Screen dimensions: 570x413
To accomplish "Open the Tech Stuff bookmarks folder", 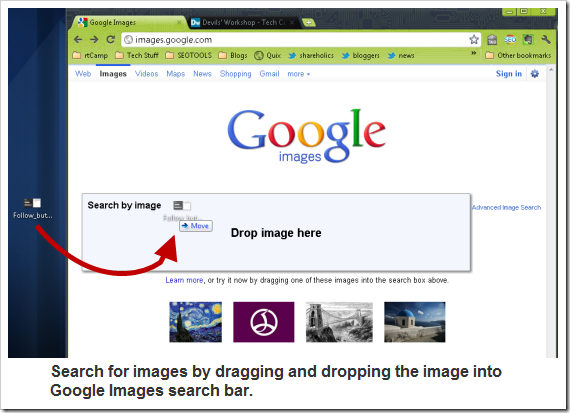I will point(137,55).
